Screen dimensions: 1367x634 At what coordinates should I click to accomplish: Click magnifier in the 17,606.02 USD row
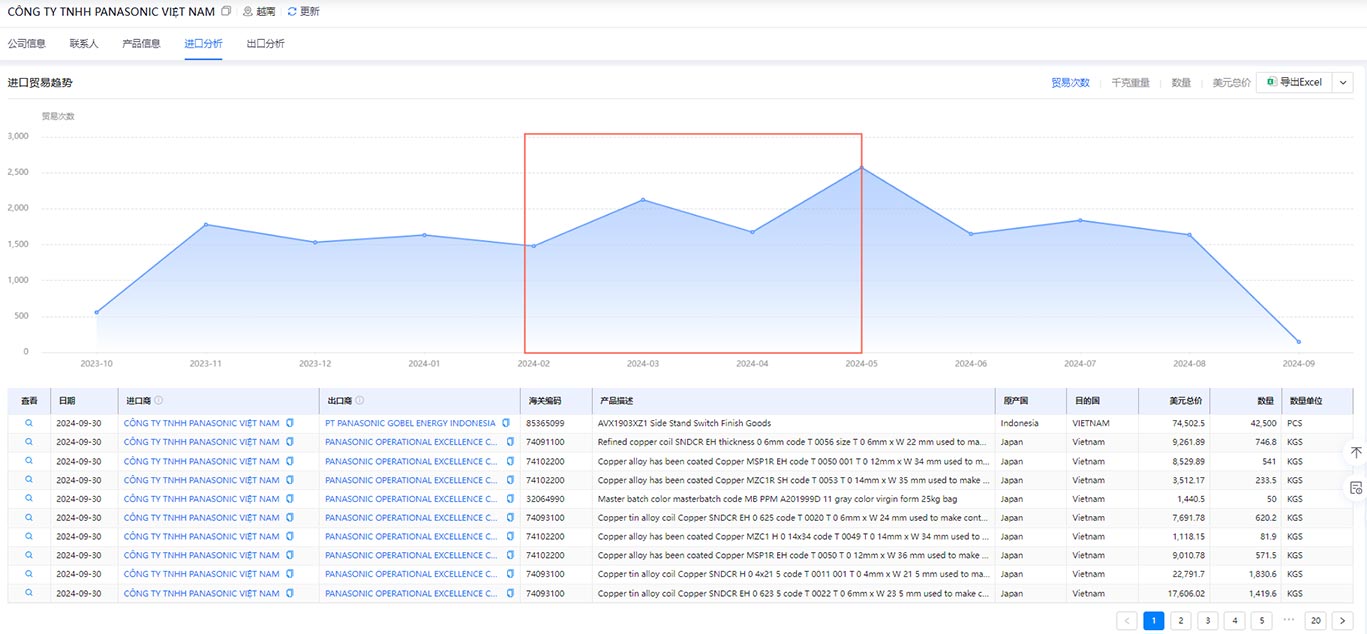29,593
